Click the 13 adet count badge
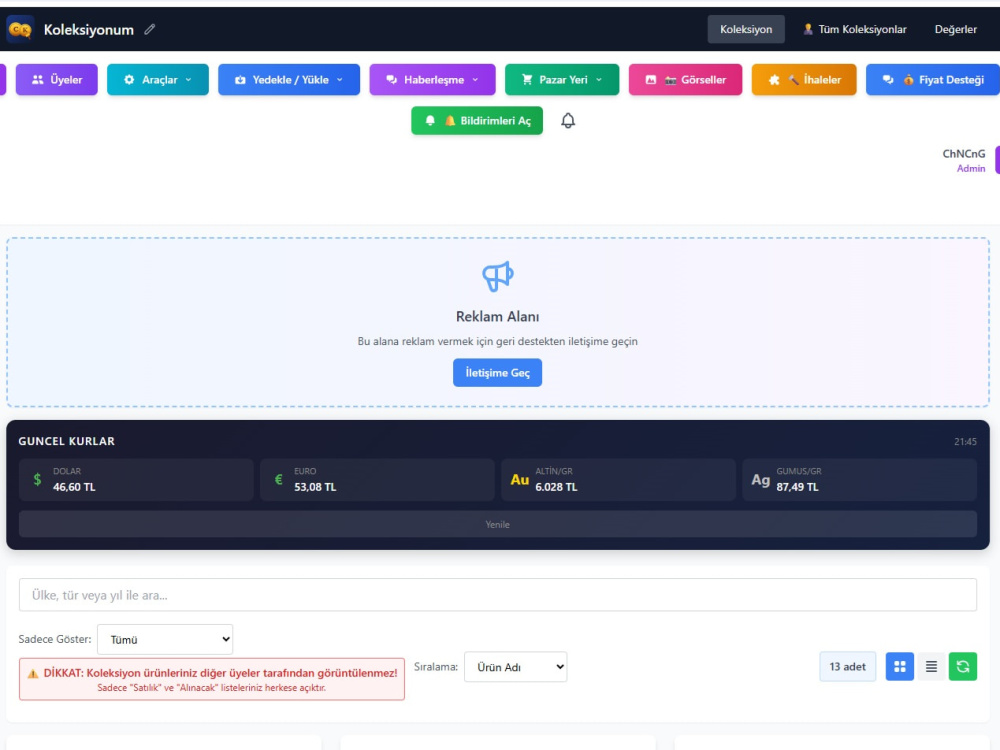 coord(848,666)
